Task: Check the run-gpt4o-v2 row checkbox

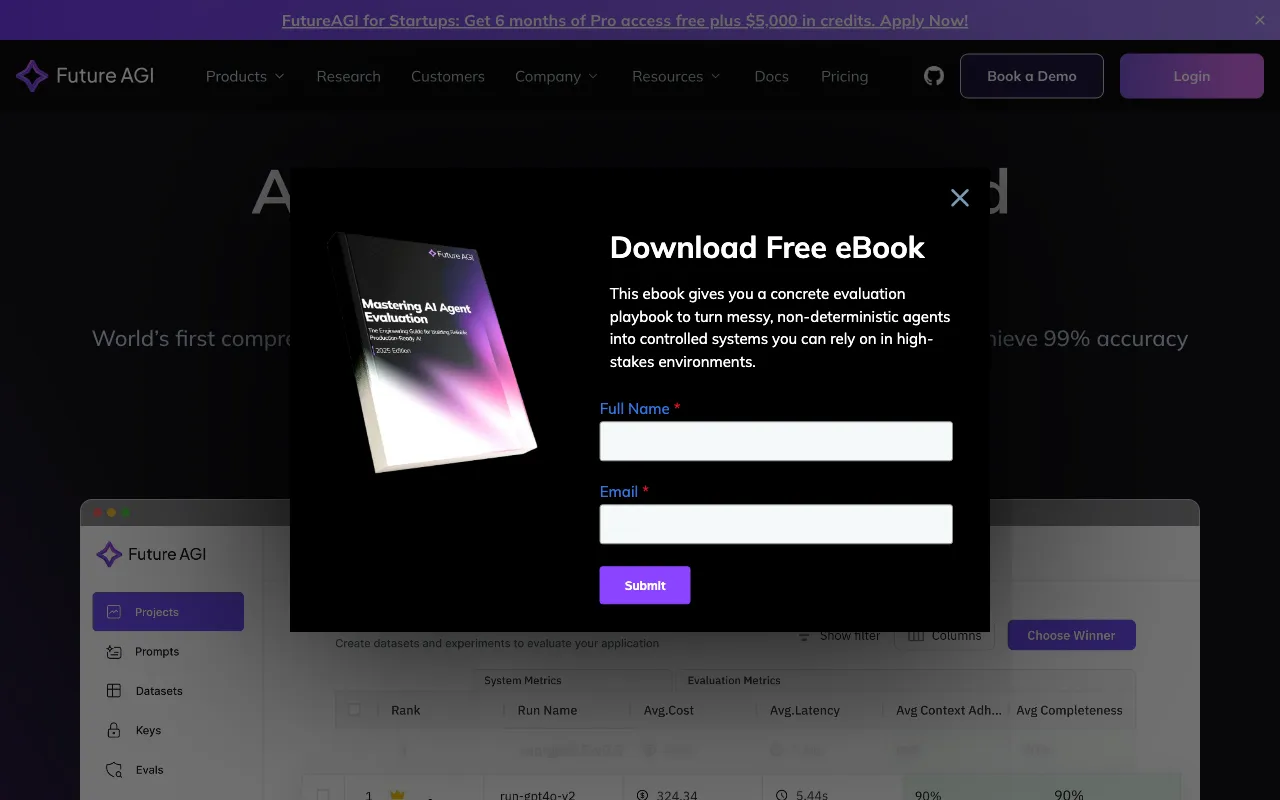Action: tap(323, 796)
